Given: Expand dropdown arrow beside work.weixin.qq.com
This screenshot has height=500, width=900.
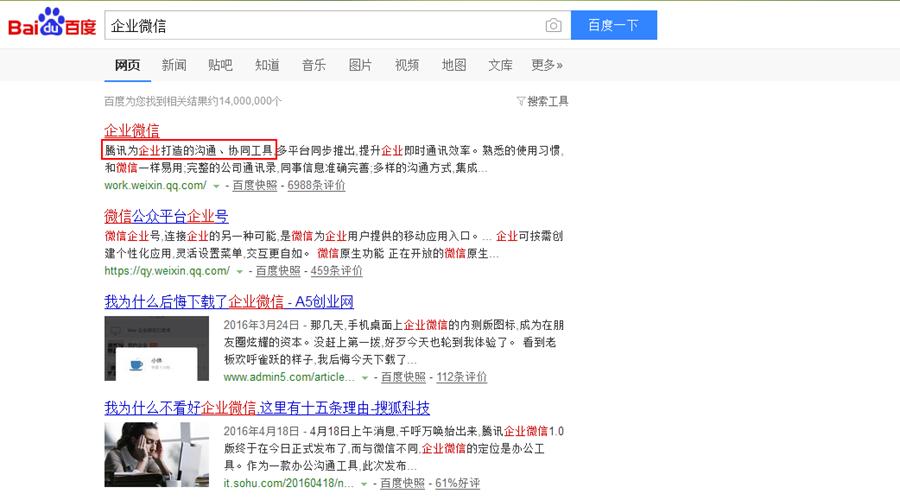Looking at the screenshot, I should click(216, 186).
